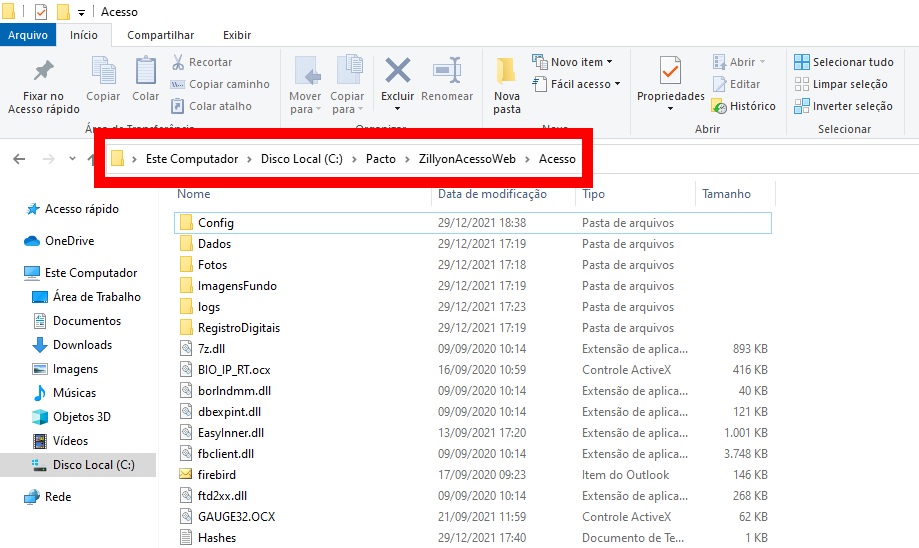This screenshot has width=919, height=548.
Task: Select the Config folder in file list
Action: (x=216, y=223)
